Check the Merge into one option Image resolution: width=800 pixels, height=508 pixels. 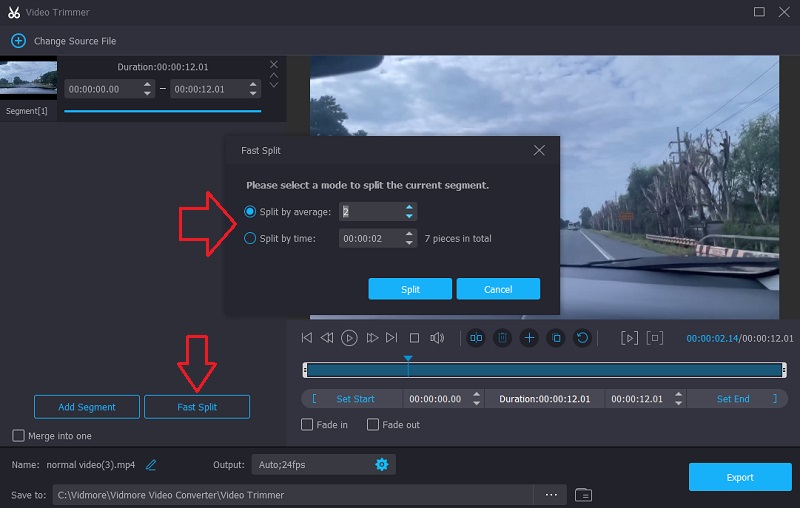(18, 436)
